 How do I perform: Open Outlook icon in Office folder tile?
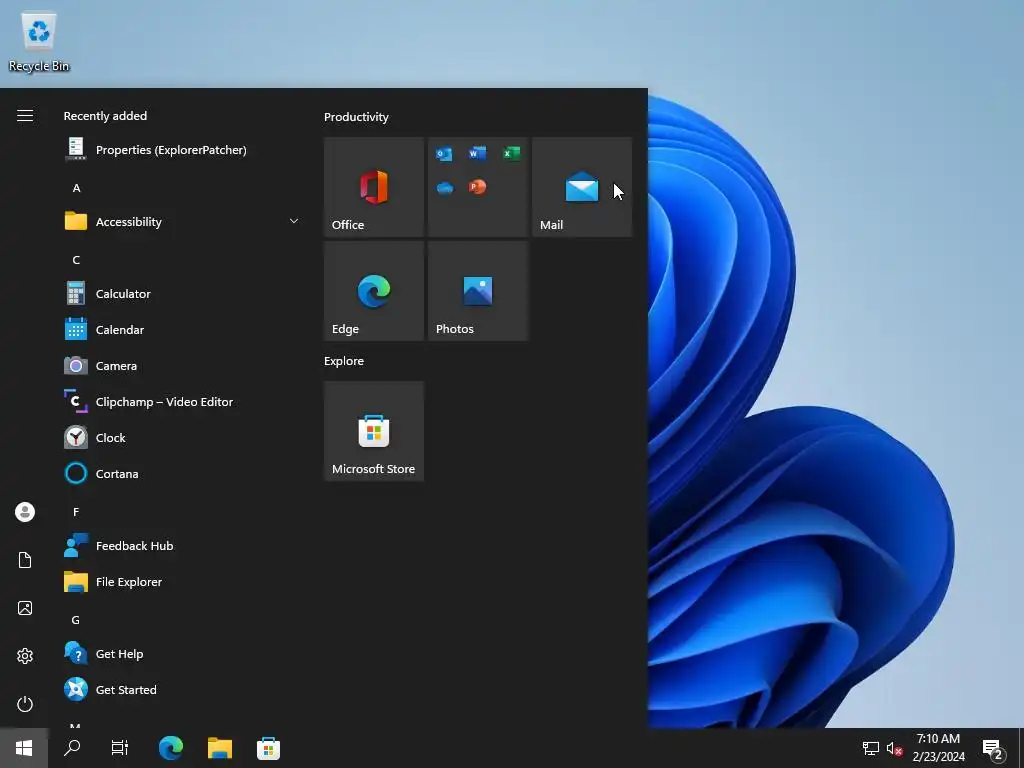coord(444,154)
